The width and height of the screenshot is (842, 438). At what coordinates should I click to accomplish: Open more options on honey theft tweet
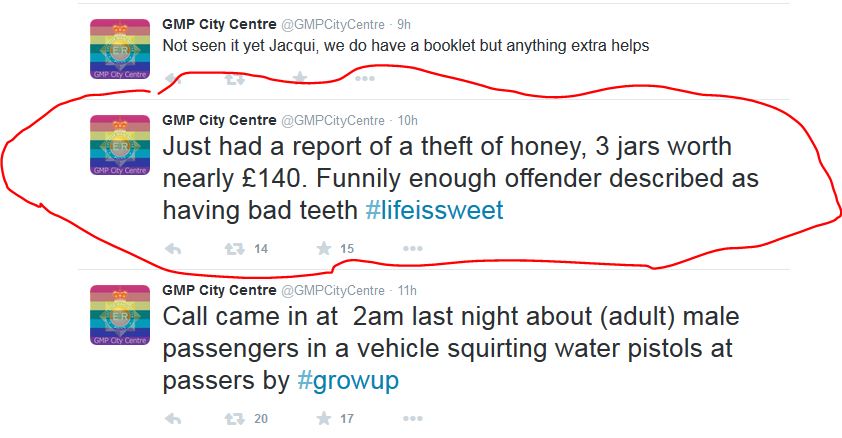(412, 249)
